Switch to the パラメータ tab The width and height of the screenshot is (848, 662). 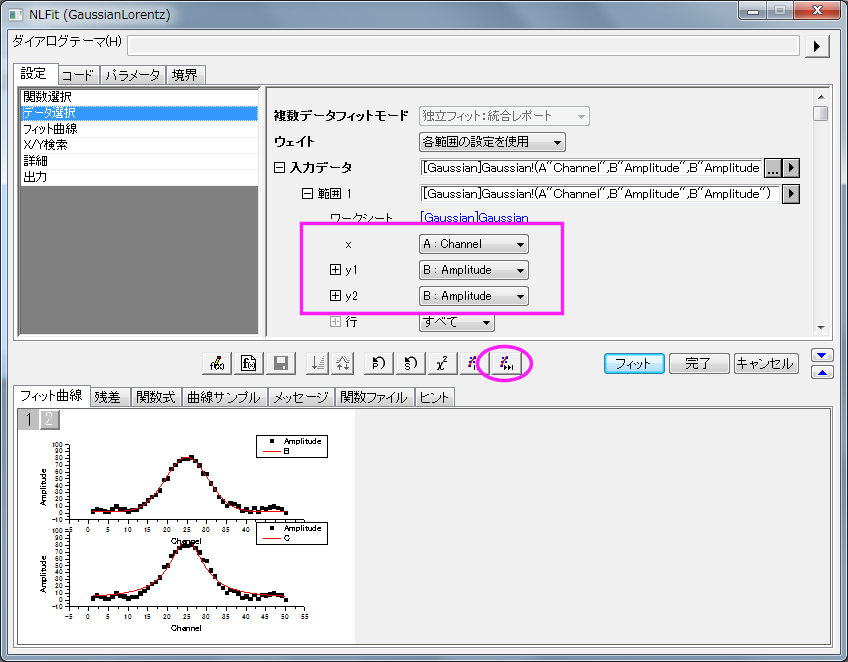132,75
